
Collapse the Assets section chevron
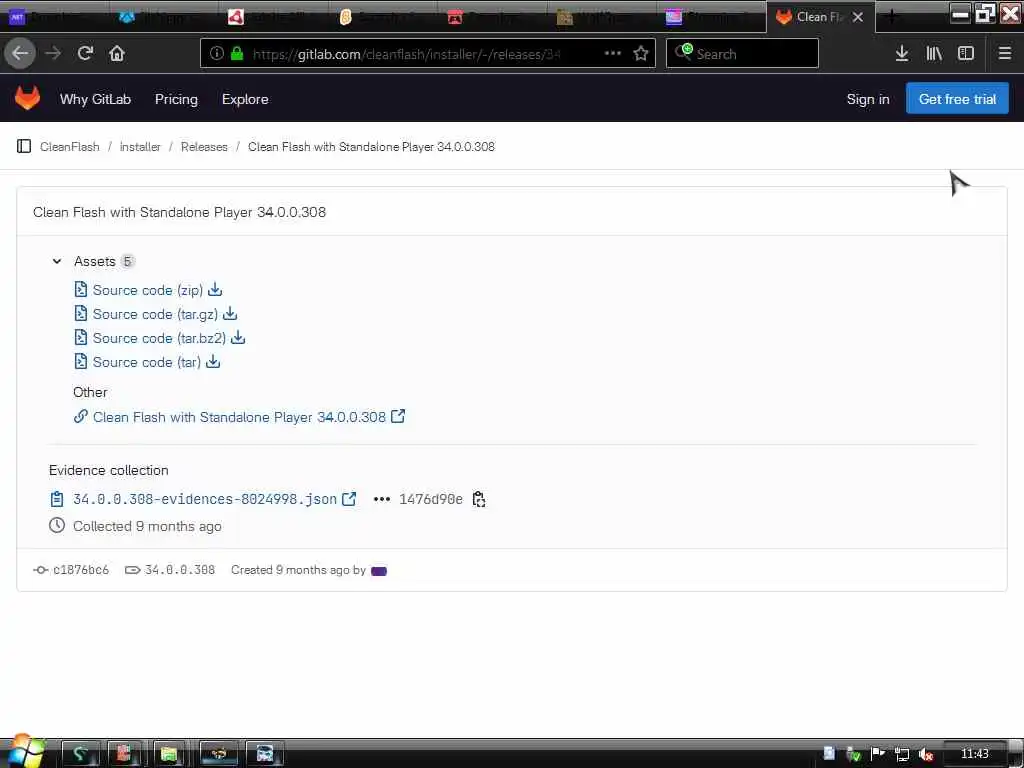[57, 261]
